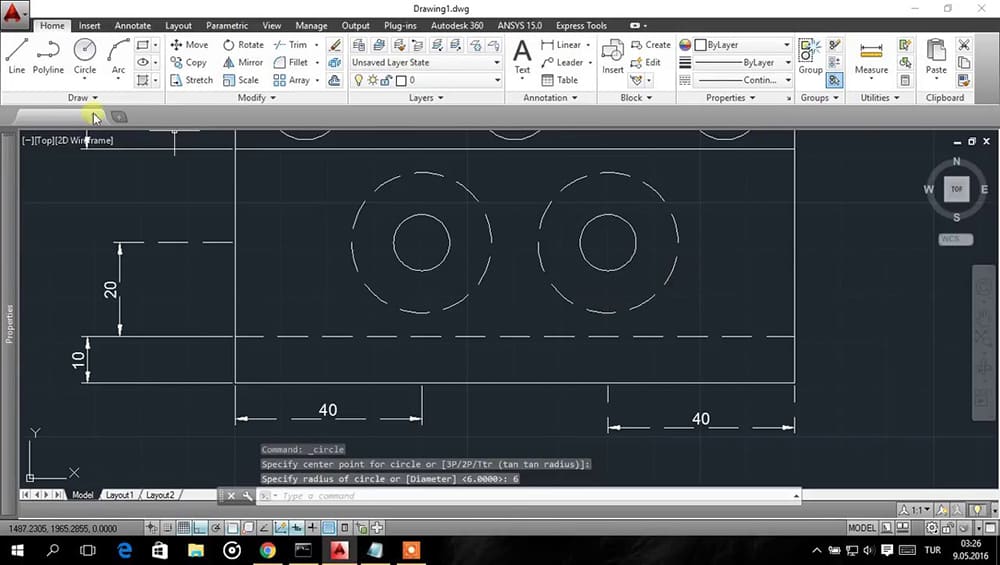Viewport: 1000px width, 565px height.
Task: Switch to the Parametric tab
Action: 226,26
